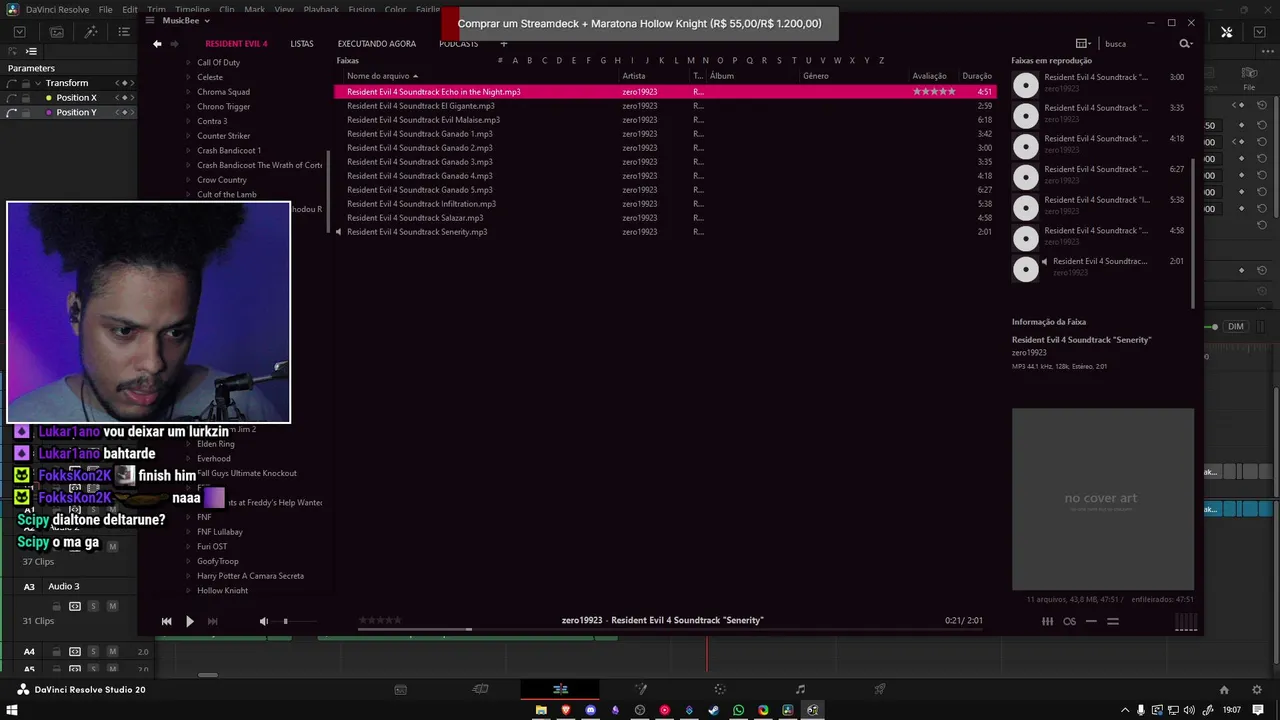
Task: Sort by the Duração column header
Action: 977,76
